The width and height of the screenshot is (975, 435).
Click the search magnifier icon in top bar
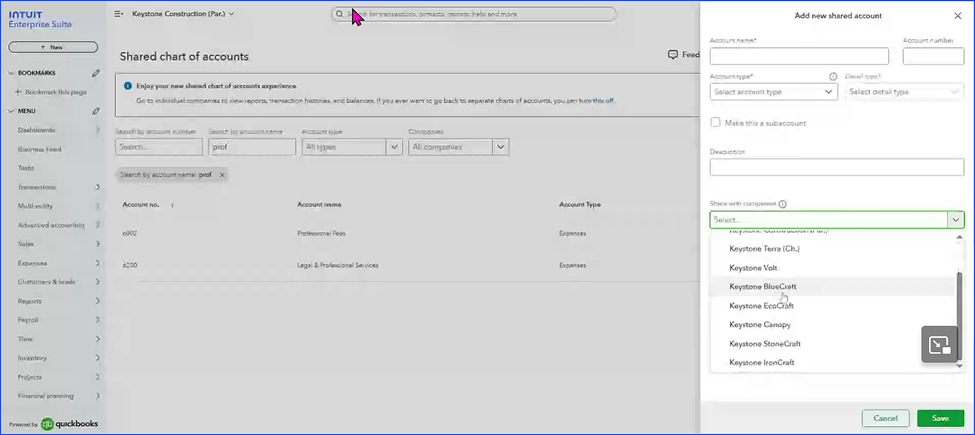(x=340, y=14)
